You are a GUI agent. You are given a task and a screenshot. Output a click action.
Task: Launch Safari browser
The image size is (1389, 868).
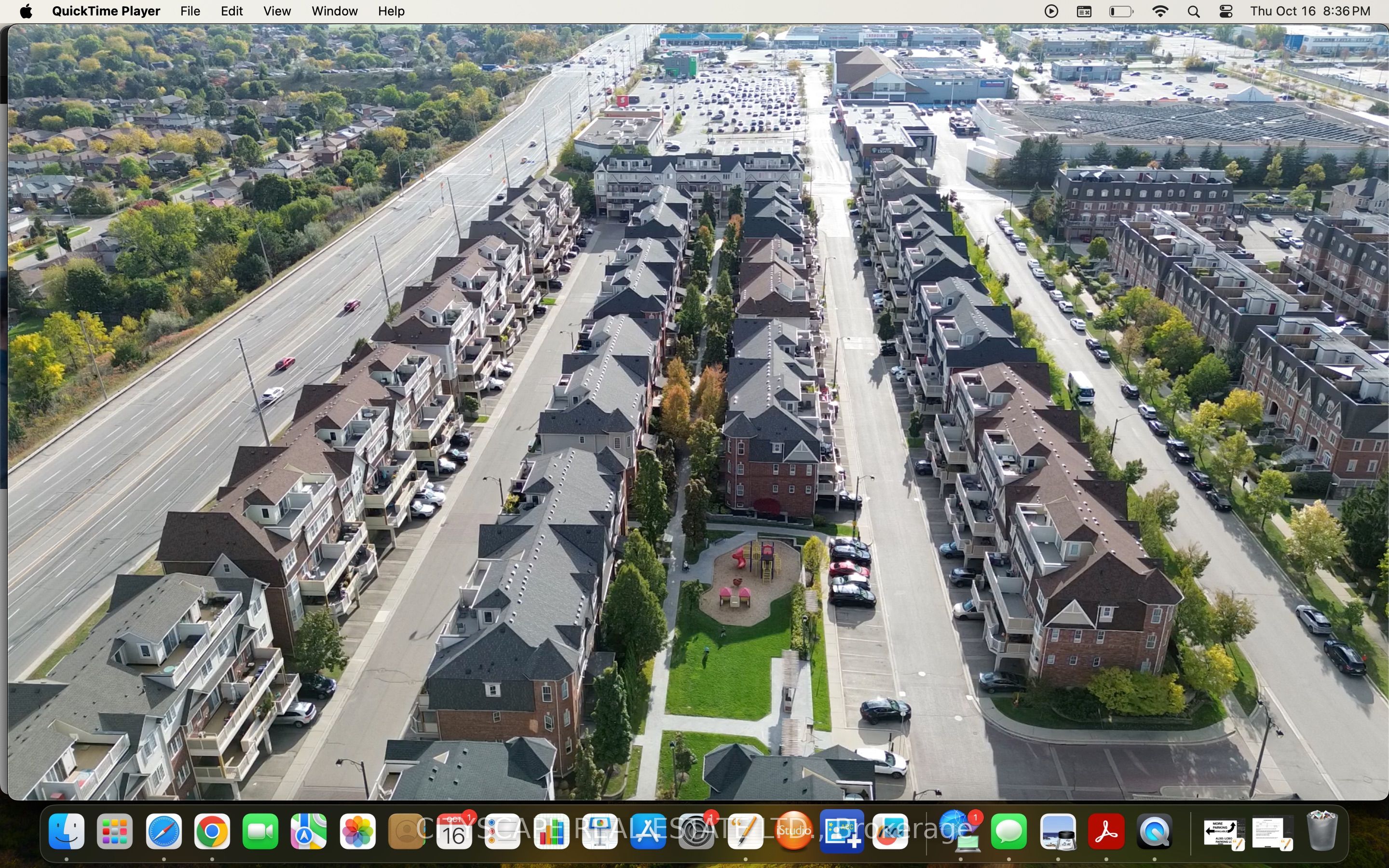pos(163,832)
